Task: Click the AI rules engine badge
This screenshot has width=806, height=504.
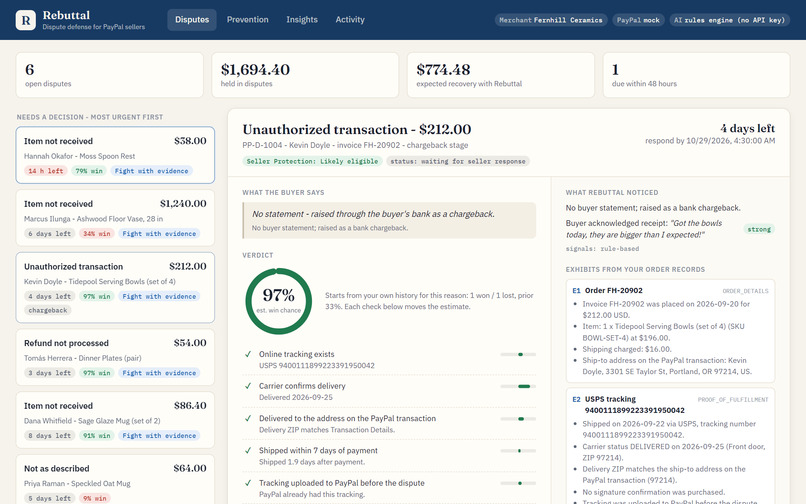Action: 729,20
